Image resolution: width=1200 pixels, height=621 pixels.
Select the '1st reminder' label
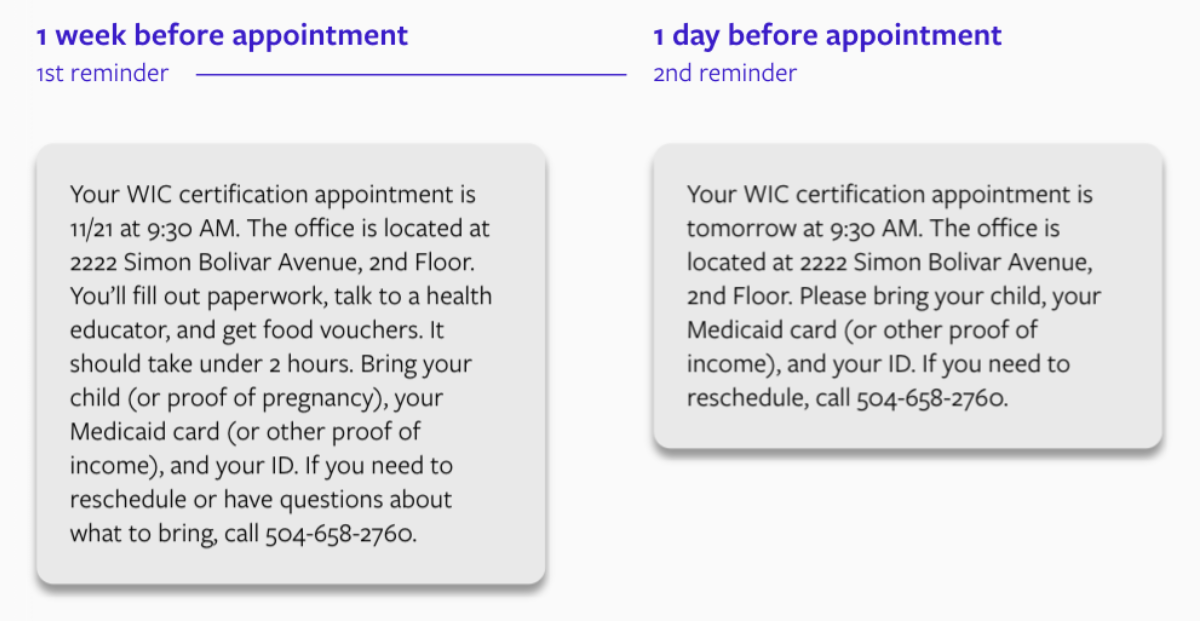point(102,73)
